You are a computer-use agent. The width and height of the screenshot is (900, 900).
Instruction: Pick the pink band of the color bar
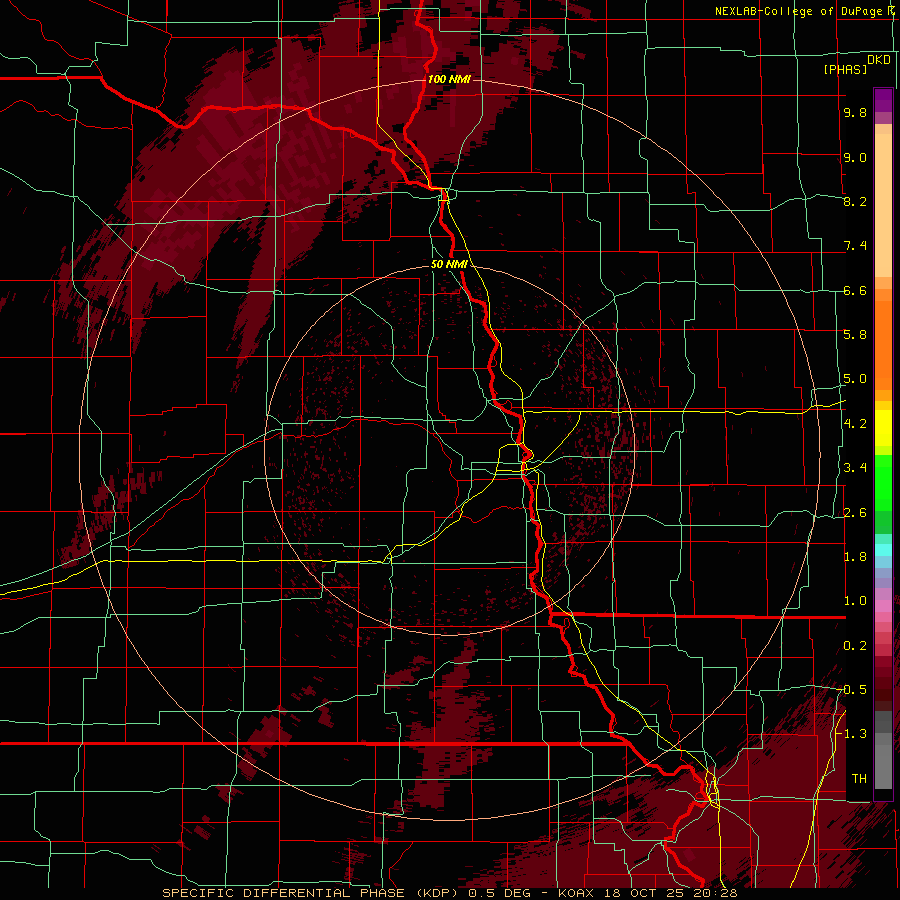[883, 606]
